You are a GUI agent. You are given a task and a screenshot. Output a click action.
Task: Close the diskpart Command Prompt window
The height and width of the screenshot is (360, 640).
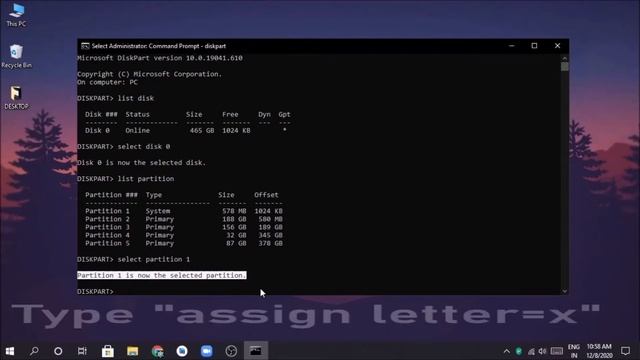pyautogui.click(x=557, y=46)
